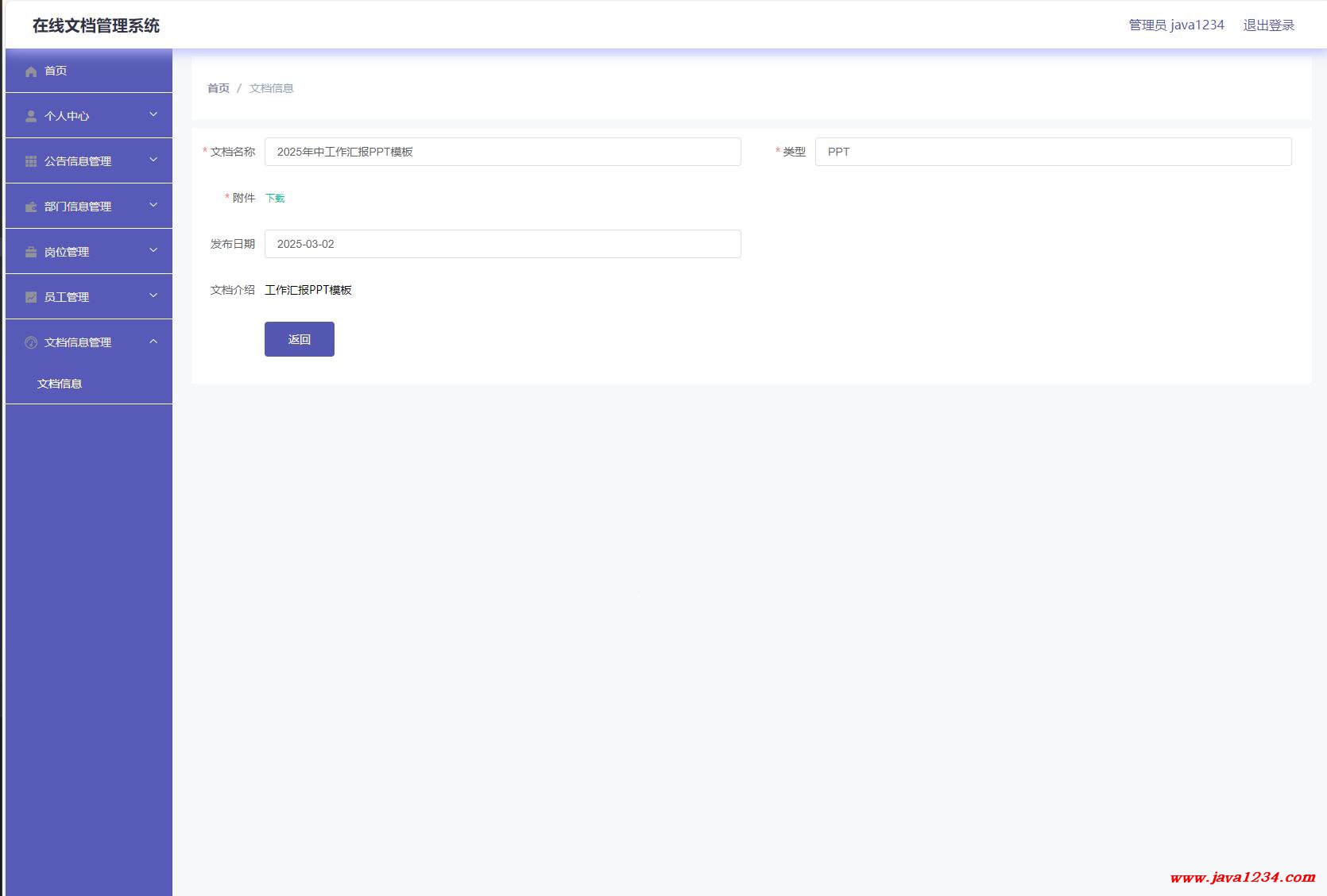Click the 返回 button
This screenshot has height=896, width=1327.
[x=299, y=339]
